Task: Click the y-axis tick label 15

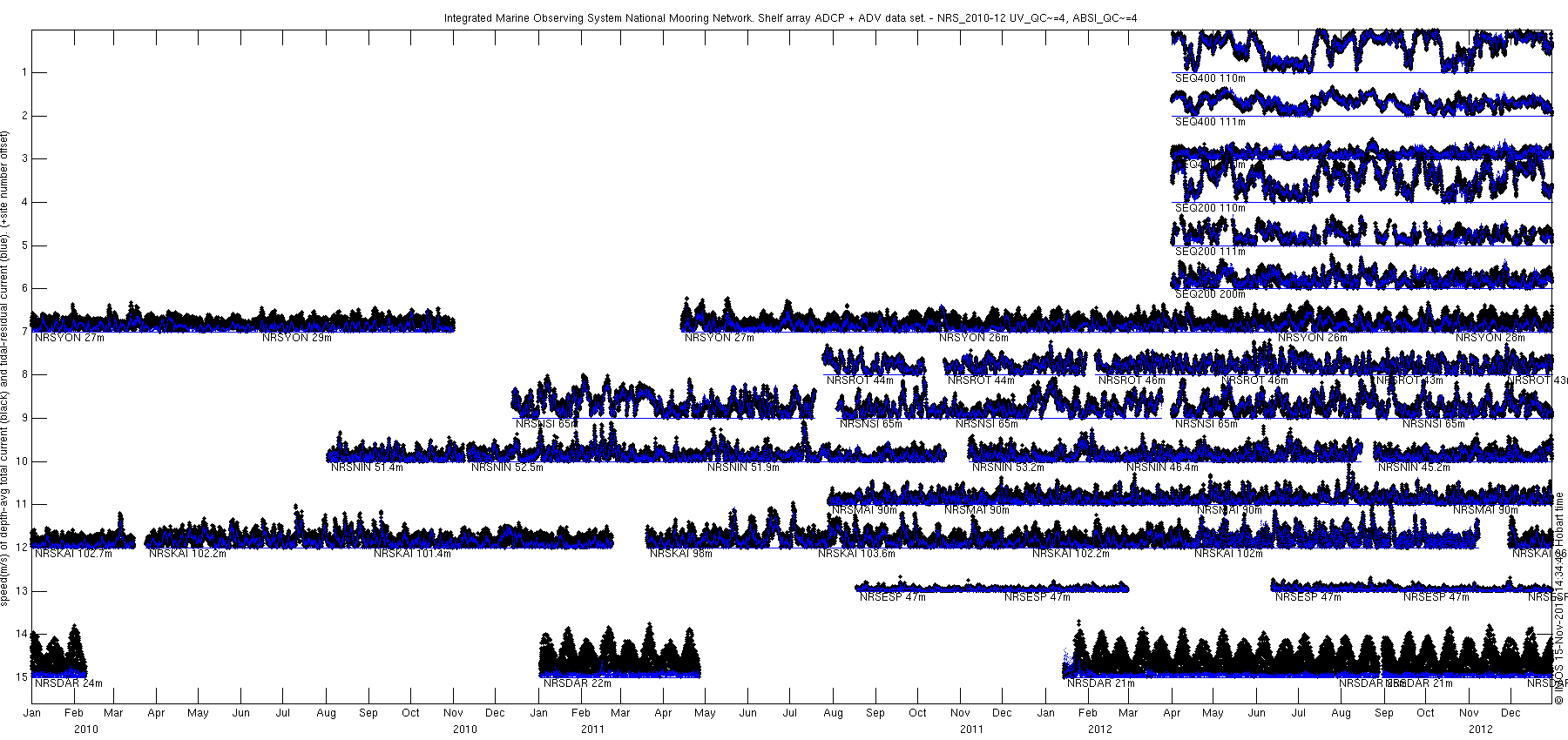Action: point(23,676)
